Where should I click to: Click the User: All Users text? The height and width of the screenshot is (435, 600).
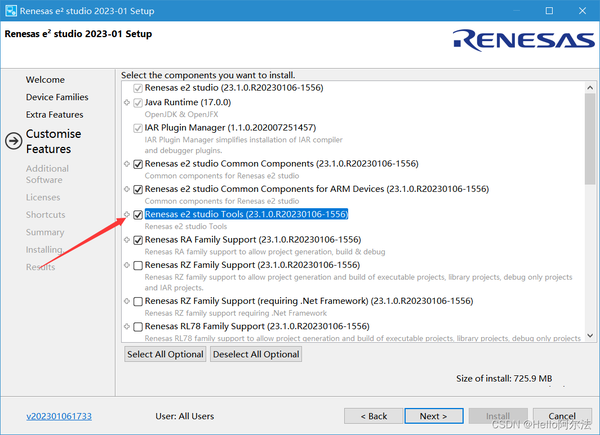(x=184, y=416)
